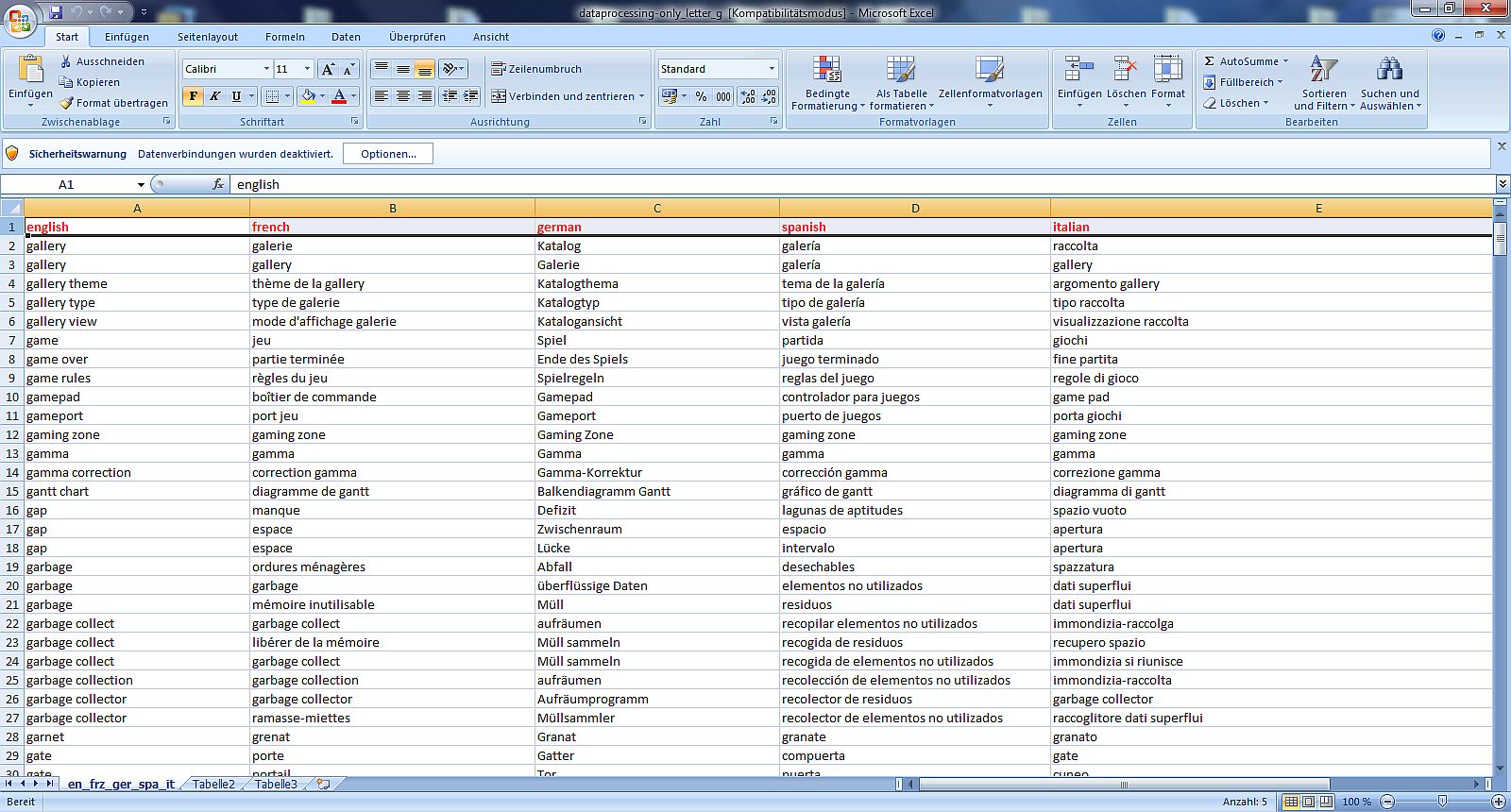
Task: Align text right
Action: 424,96
